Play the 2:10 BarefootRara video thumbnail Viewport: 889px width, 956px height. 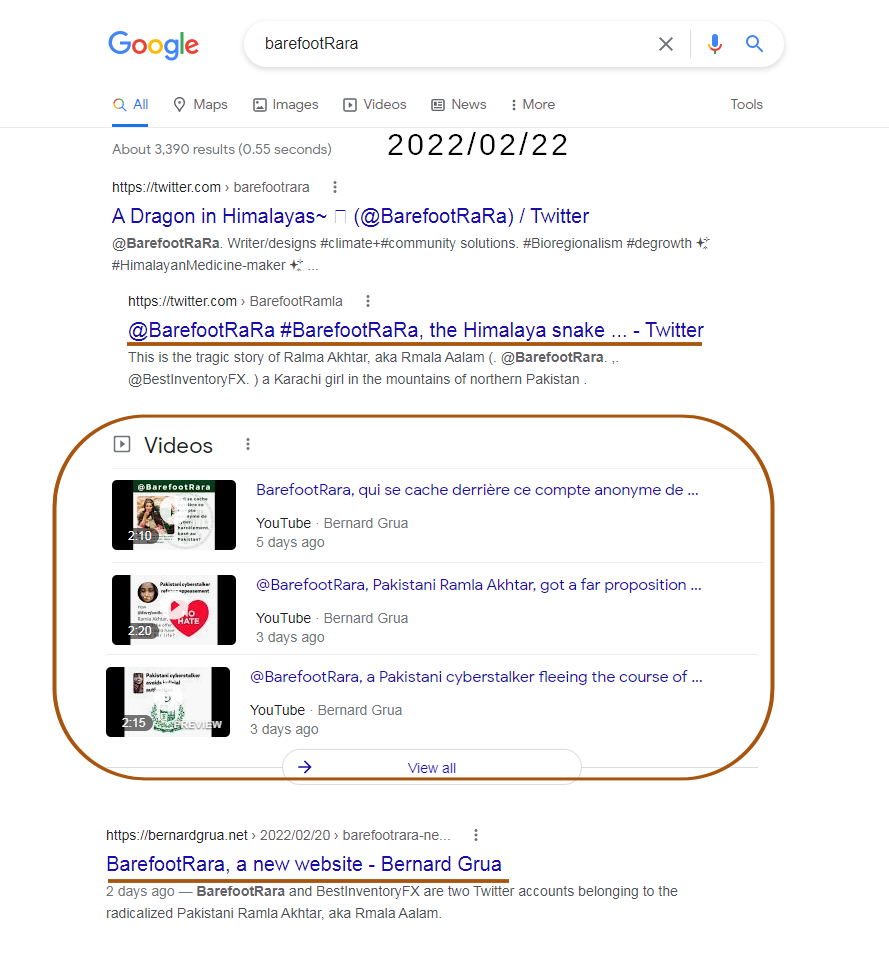(174, 514)
